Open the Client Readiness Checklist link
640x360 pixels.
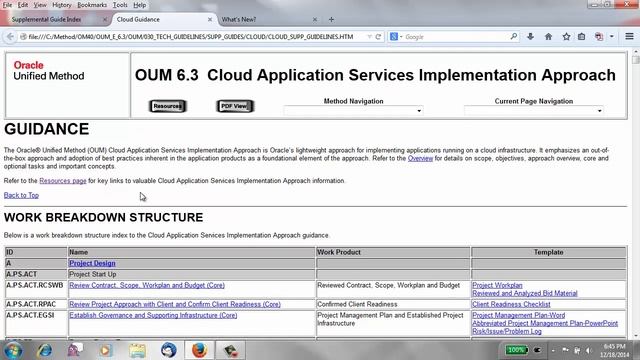click(511, 304)
